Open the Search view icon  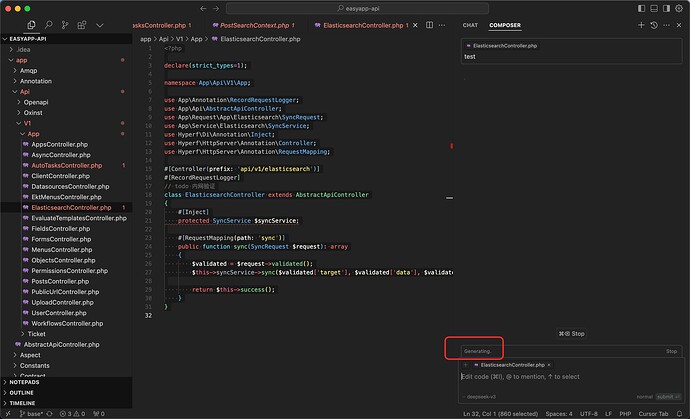click(48, 25)
